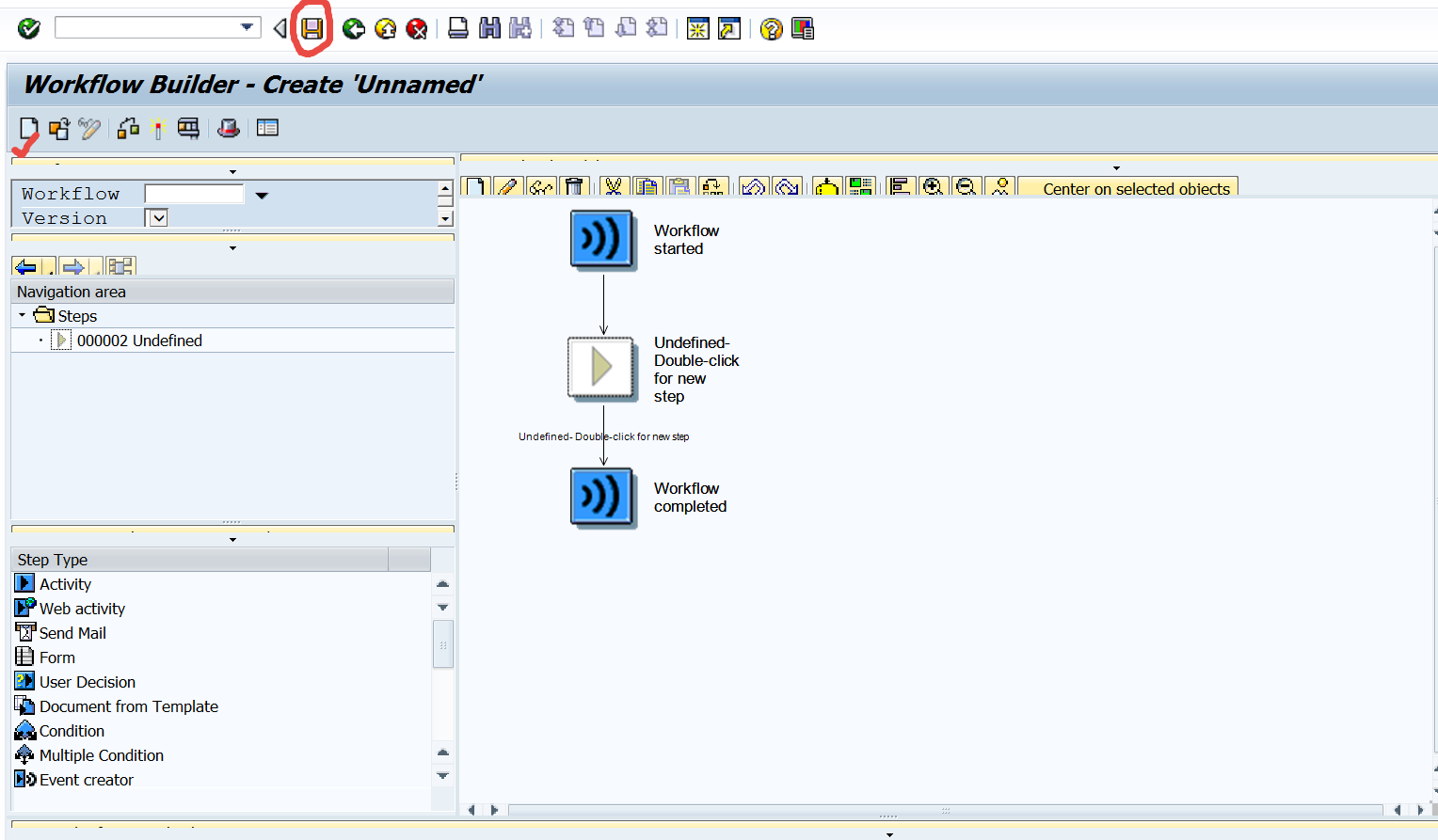Click the red Cancel icon
This screenshot has height=840, width=1438.
(x=417, y=29)
